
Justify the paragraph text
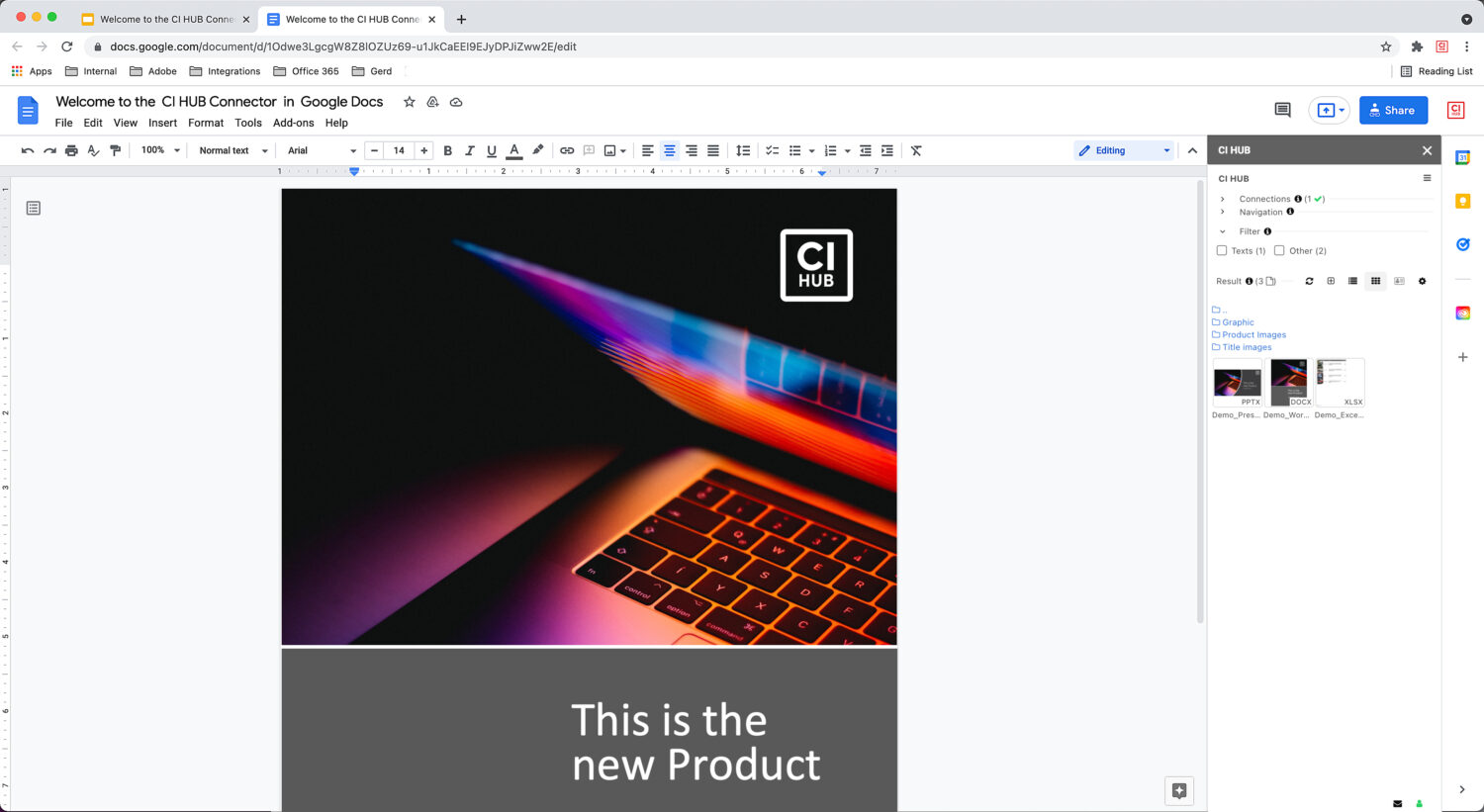tap(712, 150)
